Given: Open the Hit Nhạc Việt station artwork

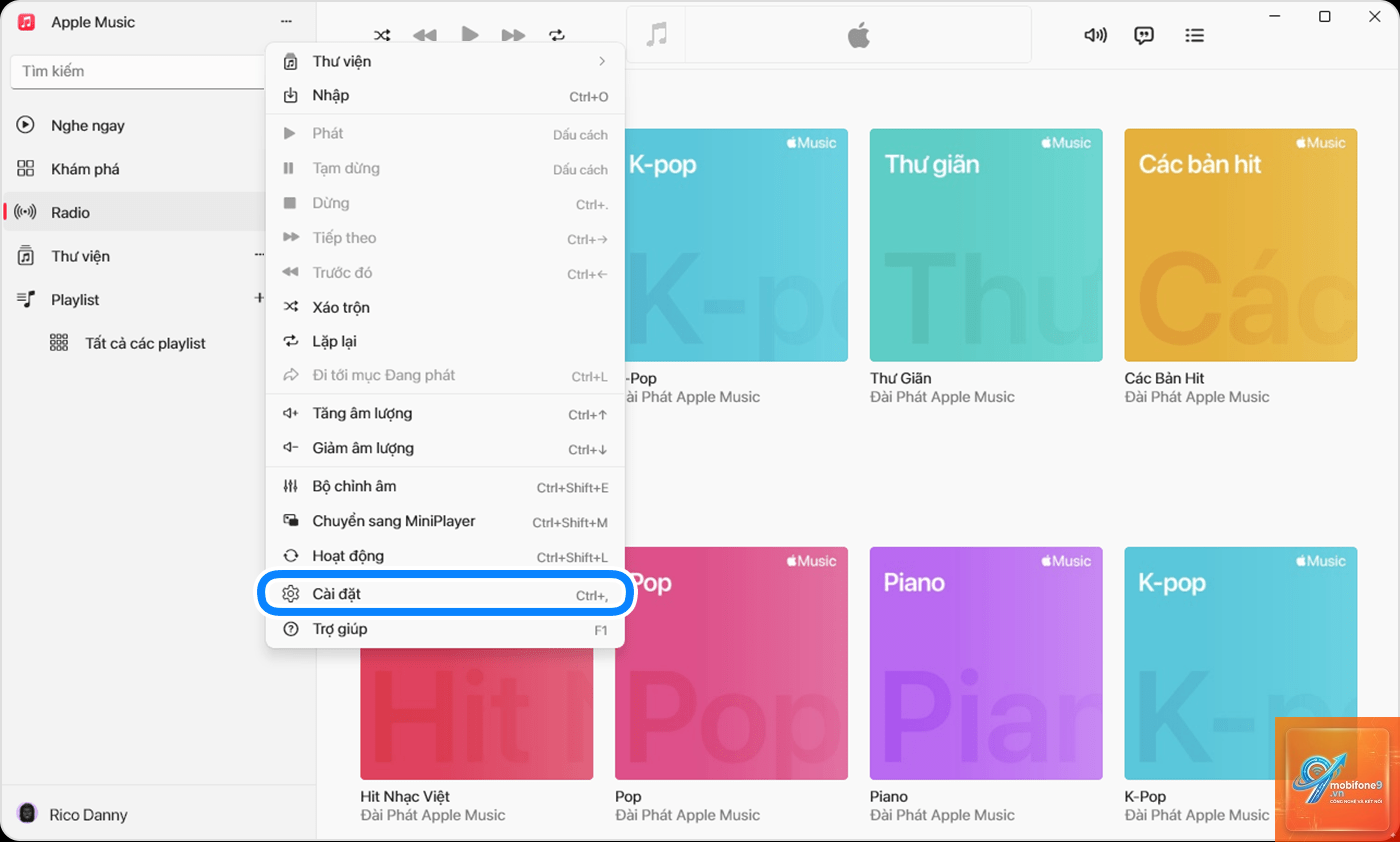Looking at the screenshot, I should (x=476, y=713).
